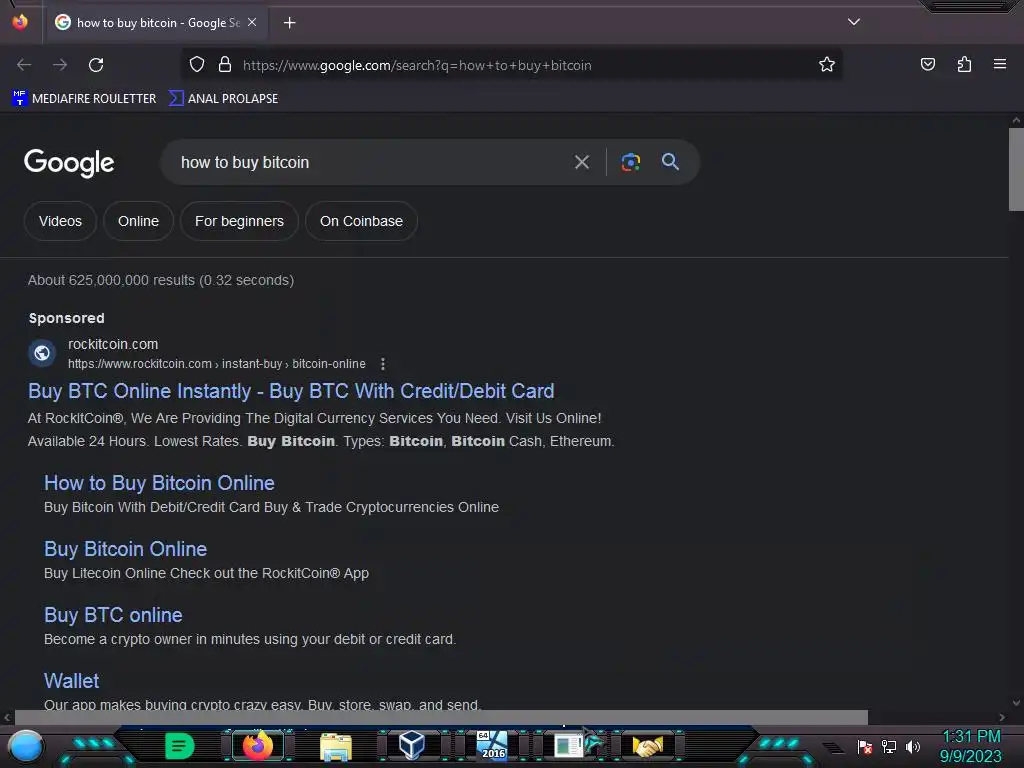Bookmark this page with the star icon
1024x768 pixels.
point(827,65)
